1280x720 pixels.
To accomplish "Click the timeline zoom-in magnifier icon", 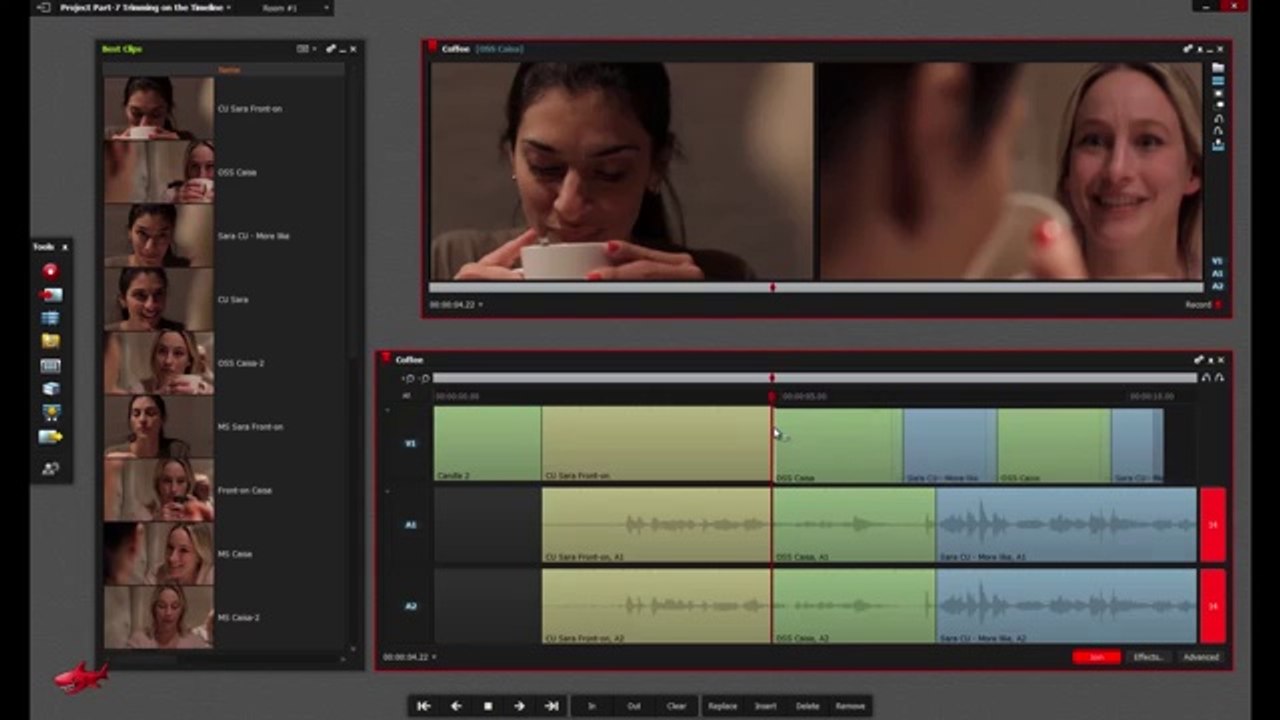I will click(408, 379).
